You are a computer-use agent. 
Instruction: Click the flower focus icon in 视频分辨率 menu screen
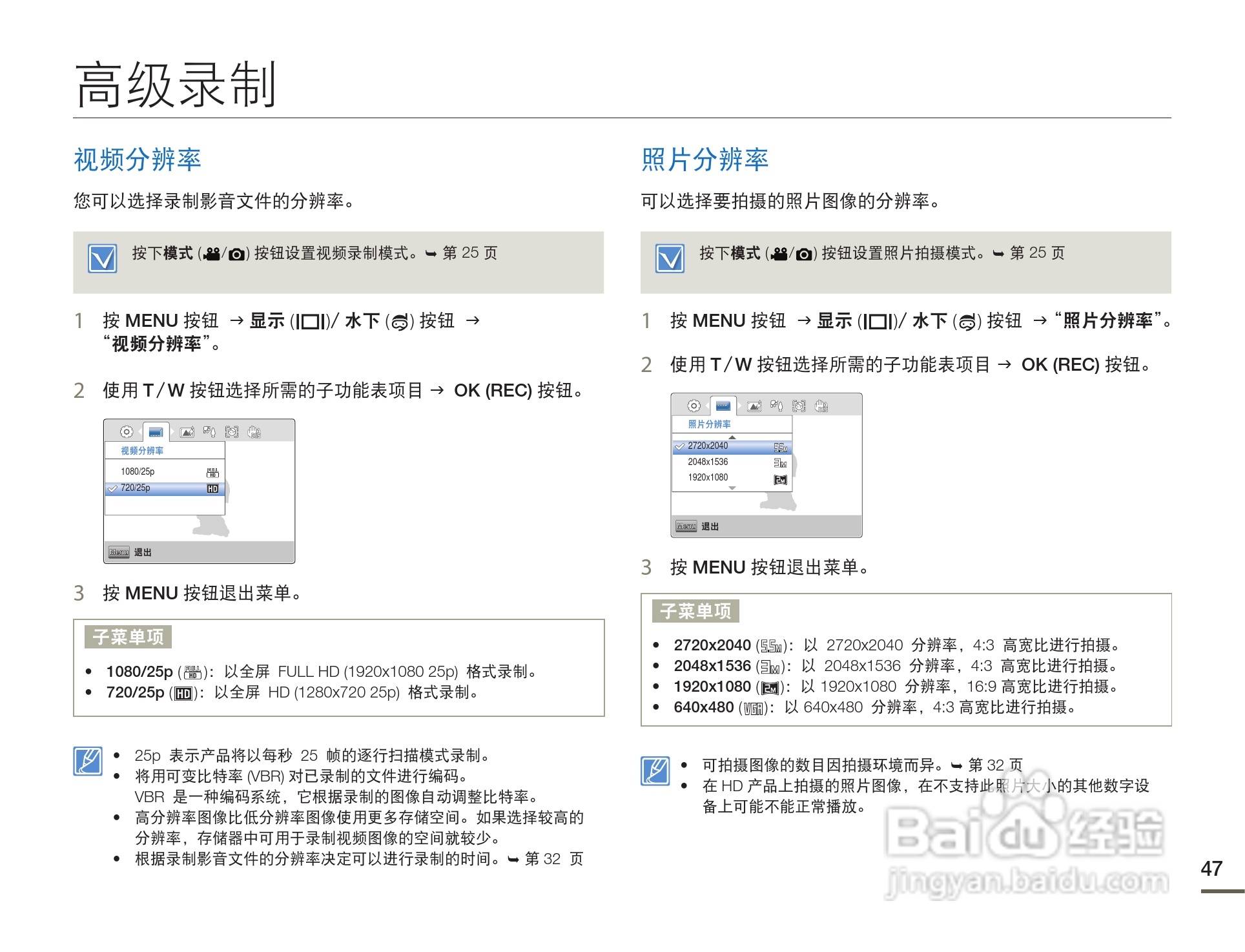(209, 431)
